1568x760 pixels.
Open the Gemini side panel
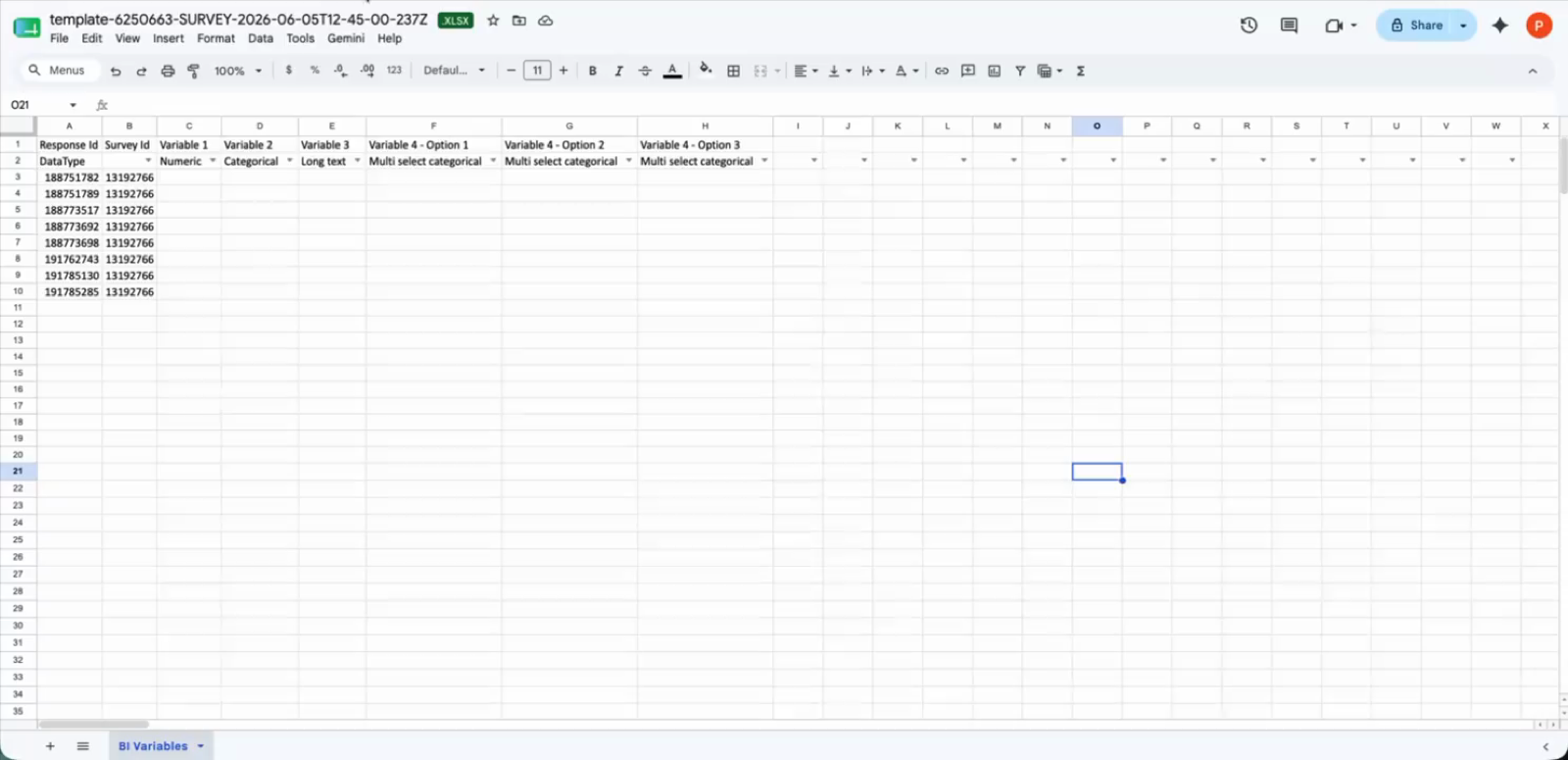coord(1499,25)
